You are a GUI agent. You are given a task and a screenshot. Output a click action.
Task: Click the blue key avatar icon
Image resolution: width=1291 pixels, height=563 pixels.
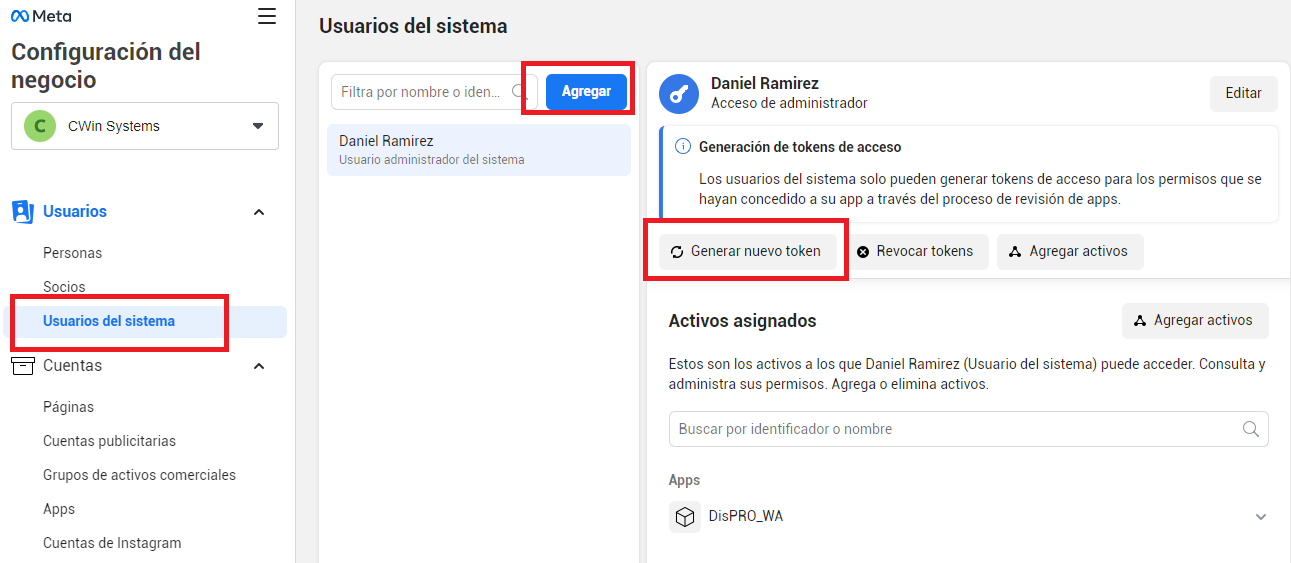tap(678, 94)
